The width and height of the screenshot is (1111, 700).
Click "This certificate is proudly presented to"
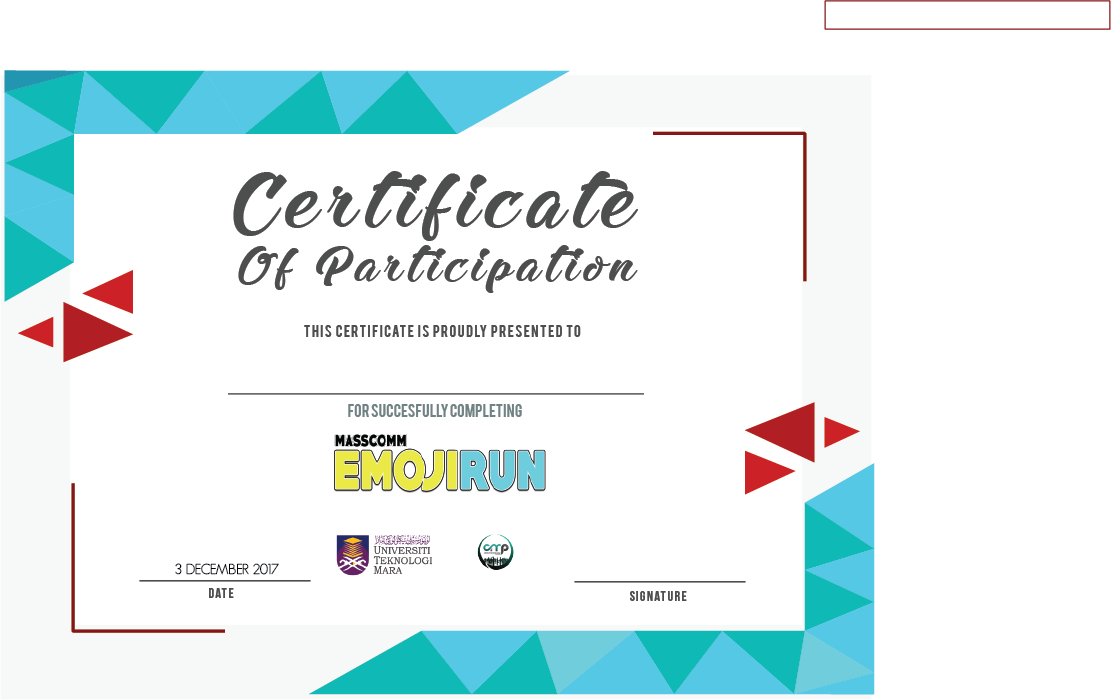coord(442,331)
